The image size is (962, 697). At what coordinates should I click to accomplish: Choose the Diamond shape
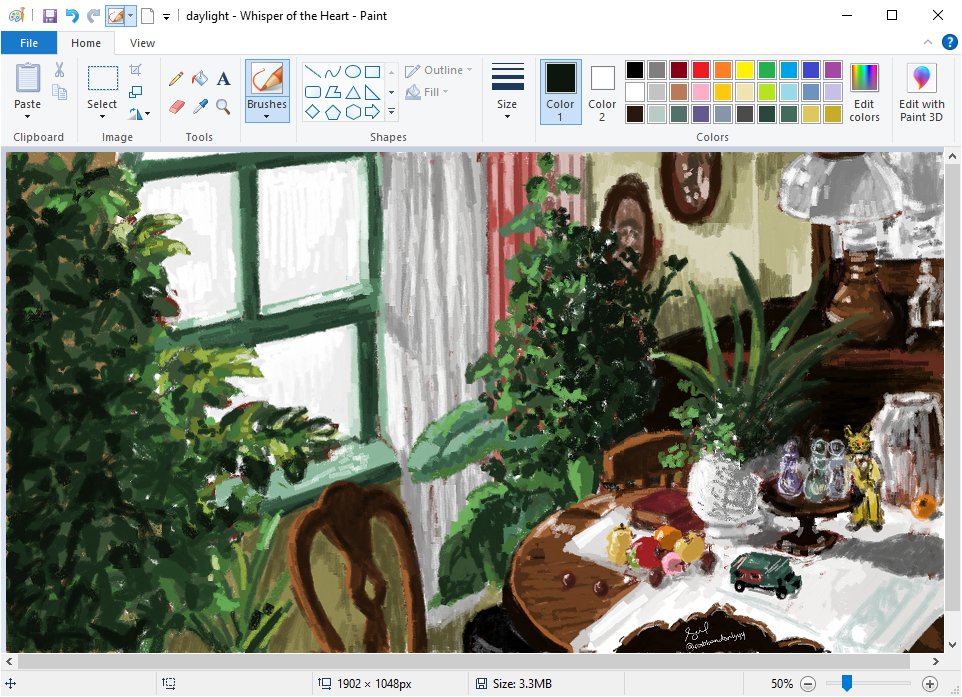313,112
